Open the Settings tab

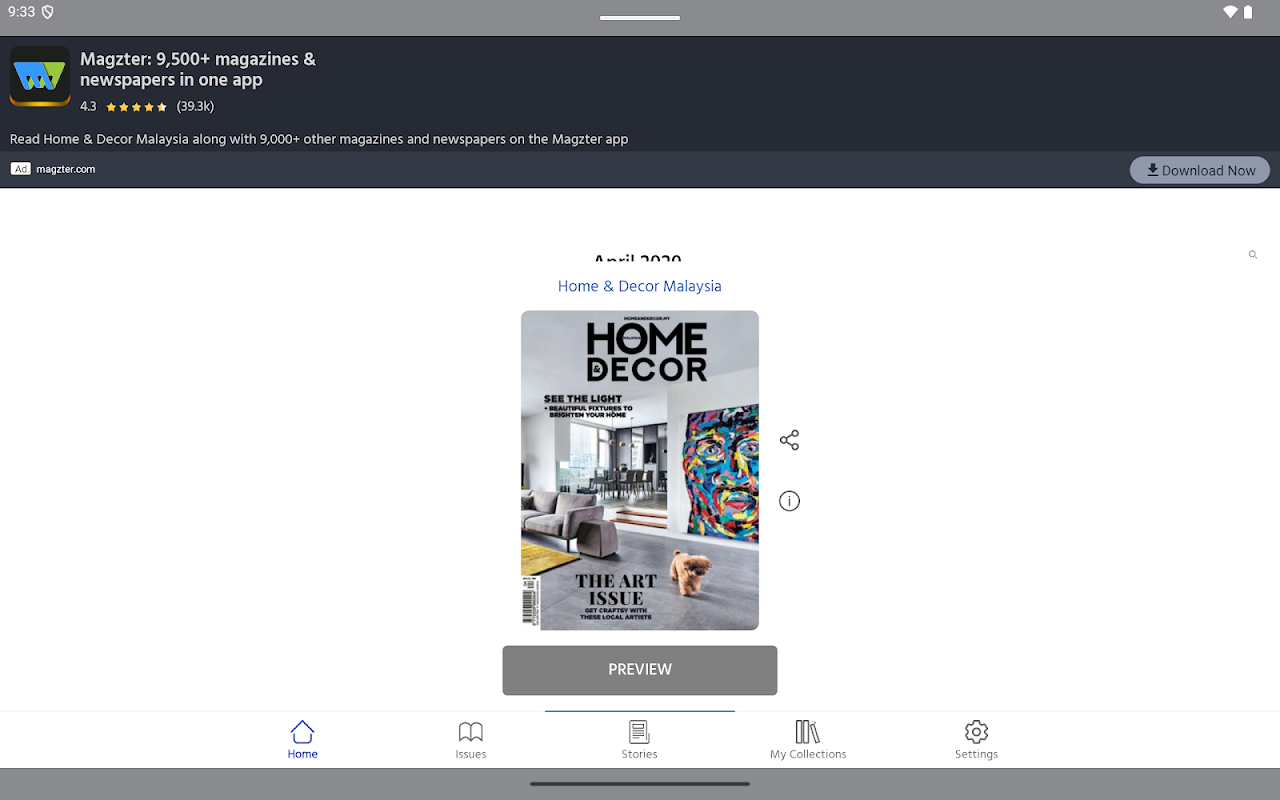[976, 740]
